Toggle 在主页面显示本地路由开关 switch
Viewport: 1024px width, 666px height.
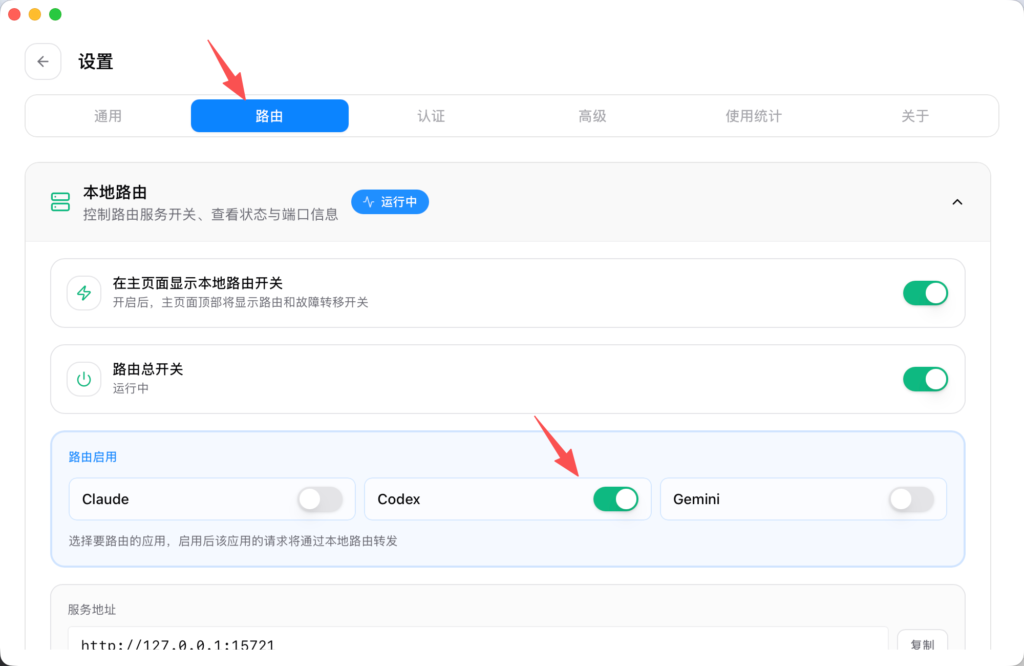(925, 293)
